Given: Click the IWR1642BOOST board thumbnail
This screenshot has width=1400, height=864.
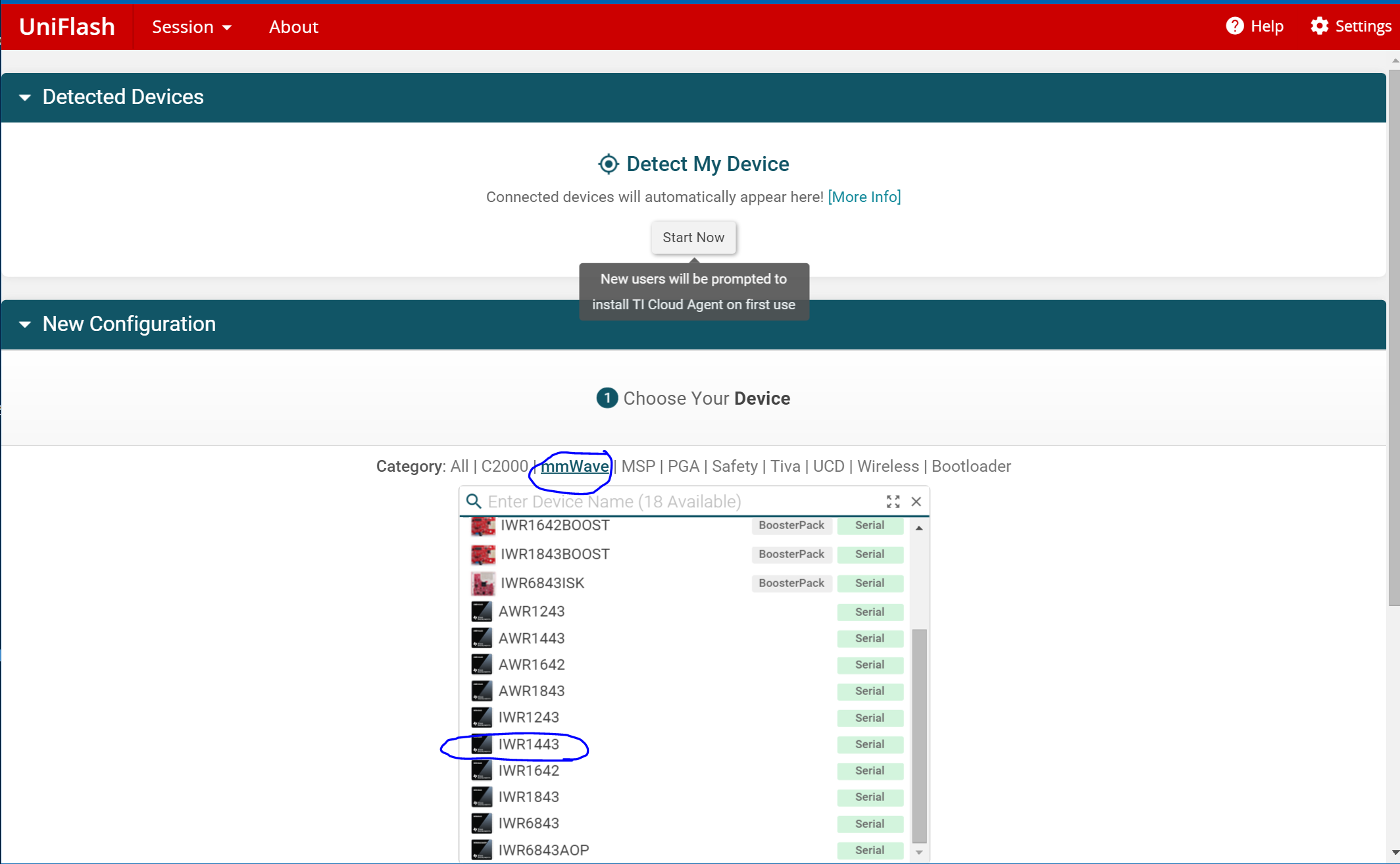Looking at the screenshot, I should [x=483, y=526].
